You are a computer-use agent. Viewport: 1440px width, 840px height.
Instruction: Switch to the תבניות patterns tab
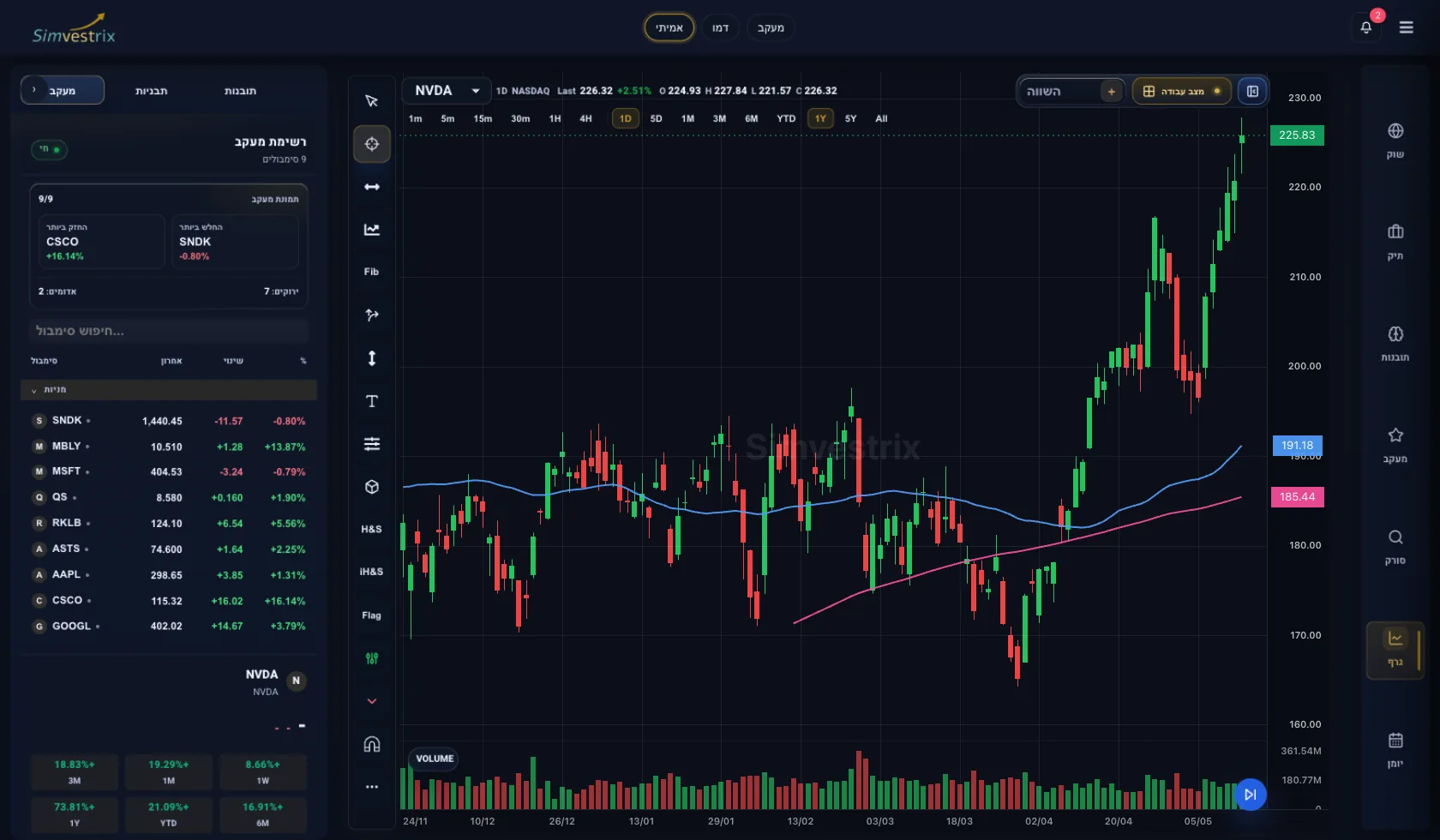click(151, 90)
